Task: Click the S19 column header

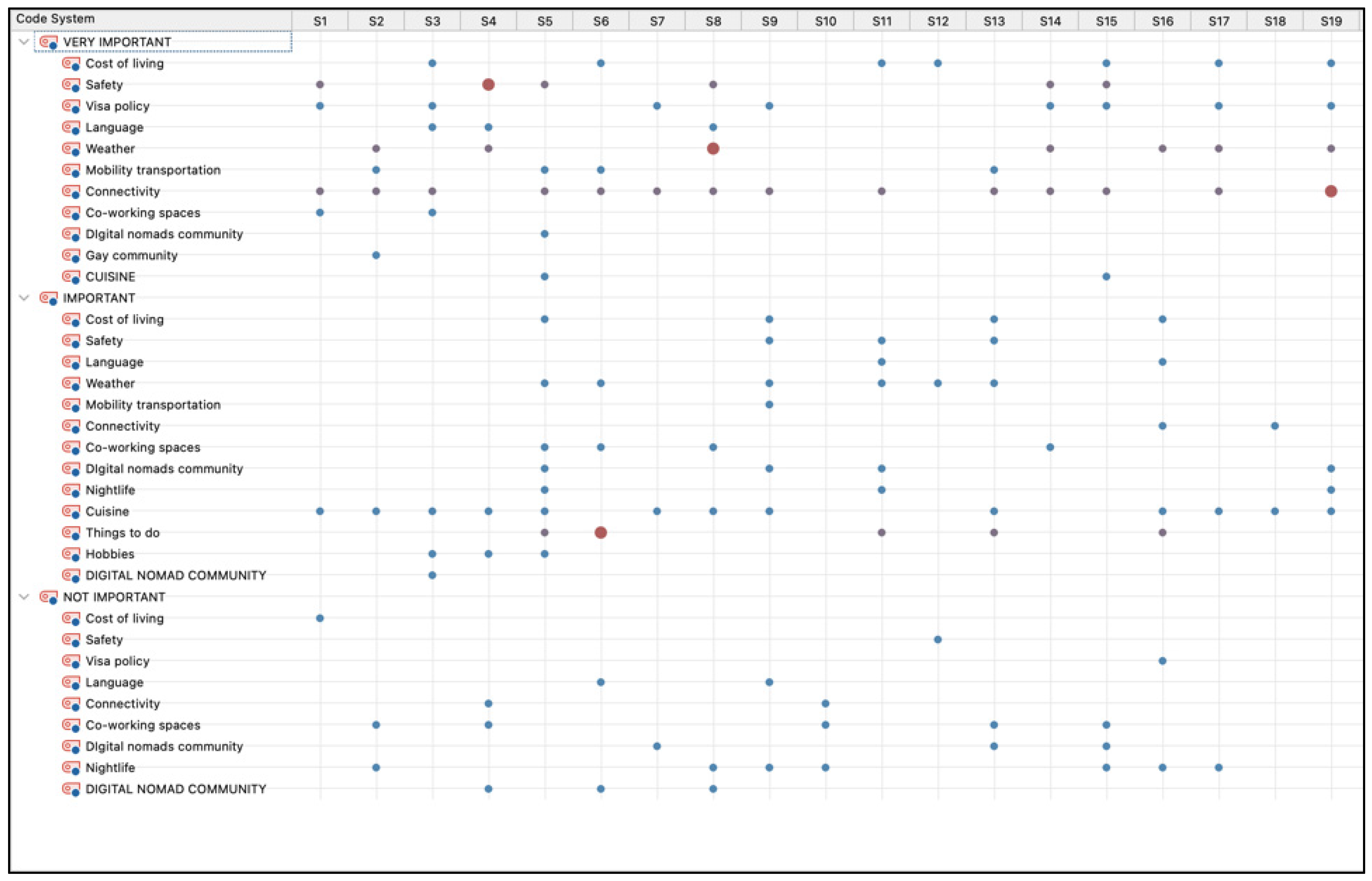Action: [1331, 21]
